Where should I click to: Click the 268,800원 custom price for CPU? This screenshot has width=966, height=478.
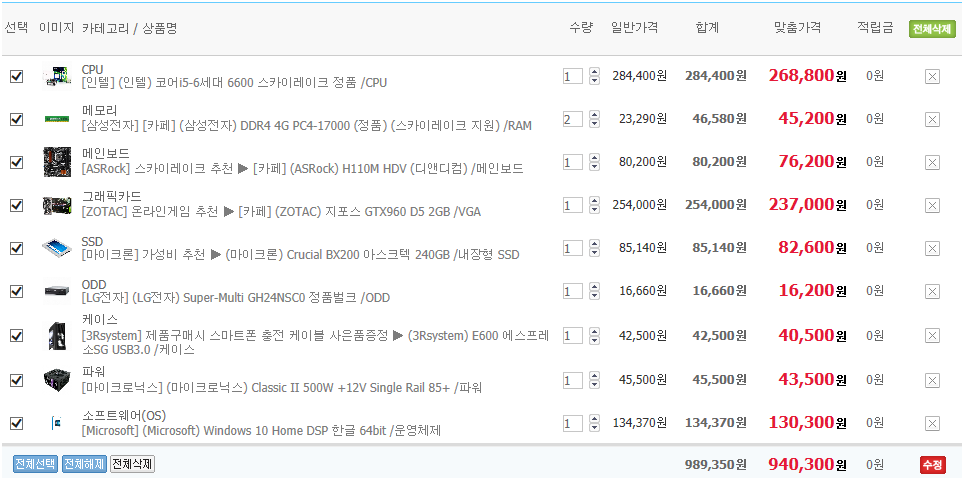(807, 75)
